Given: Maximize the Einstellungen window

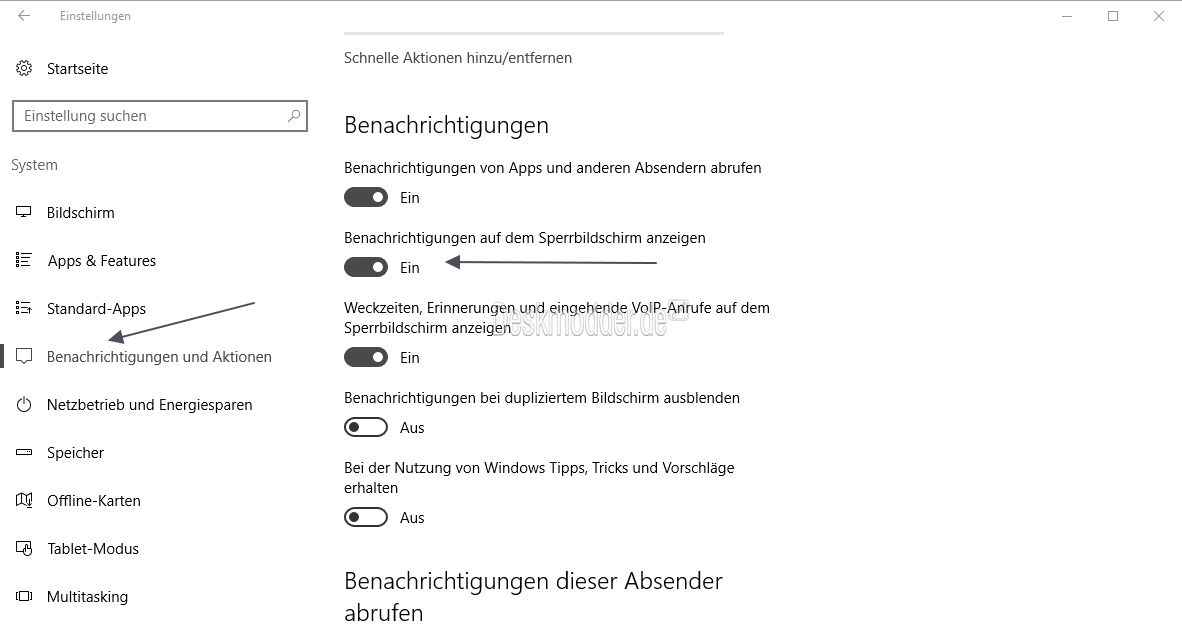Looking at the screenshot, I should (x=1113, y=16).
